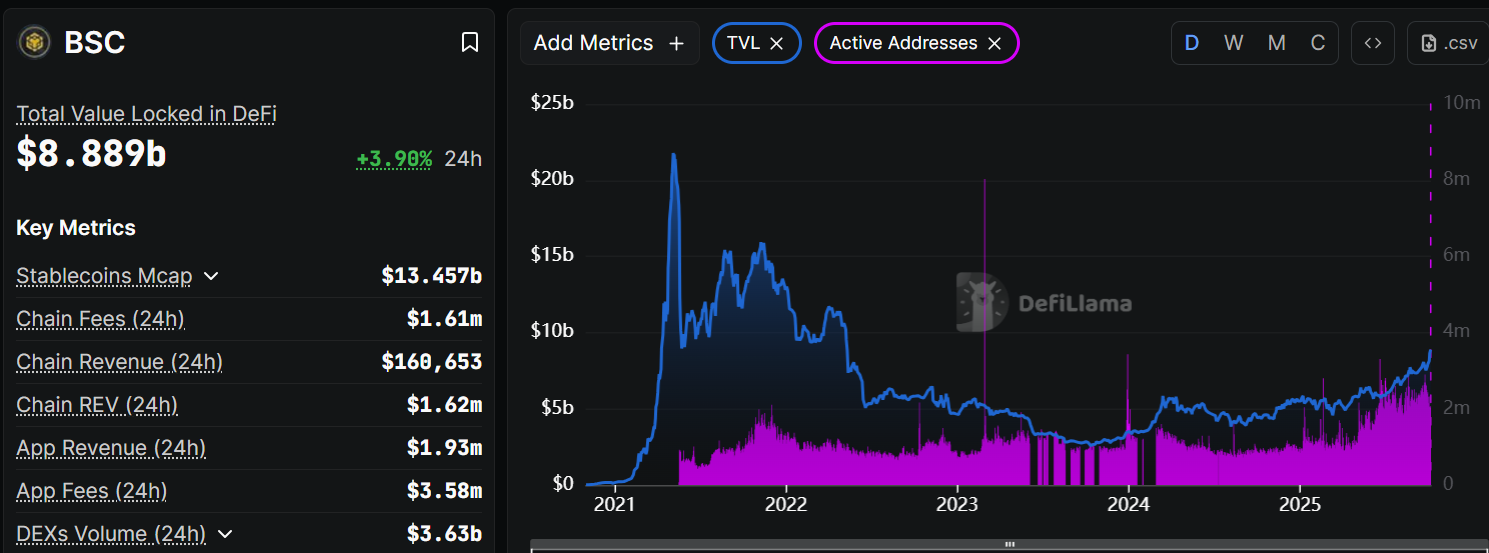Open the Add Metrics dropdown
This screenshot has width=1489, height=553.
[x=594, y=43]
